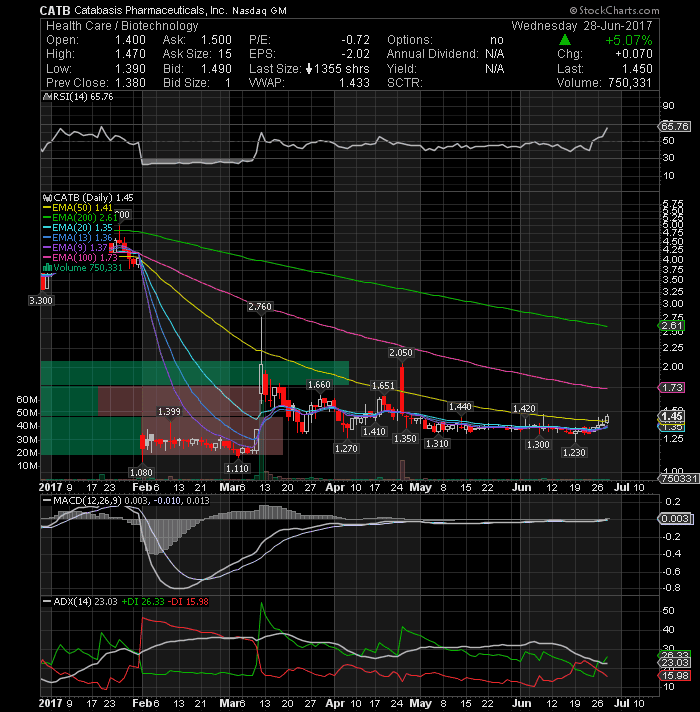
Task: Click the EMA(200) 2.61 legend entry
Action: tap(80, 218)
